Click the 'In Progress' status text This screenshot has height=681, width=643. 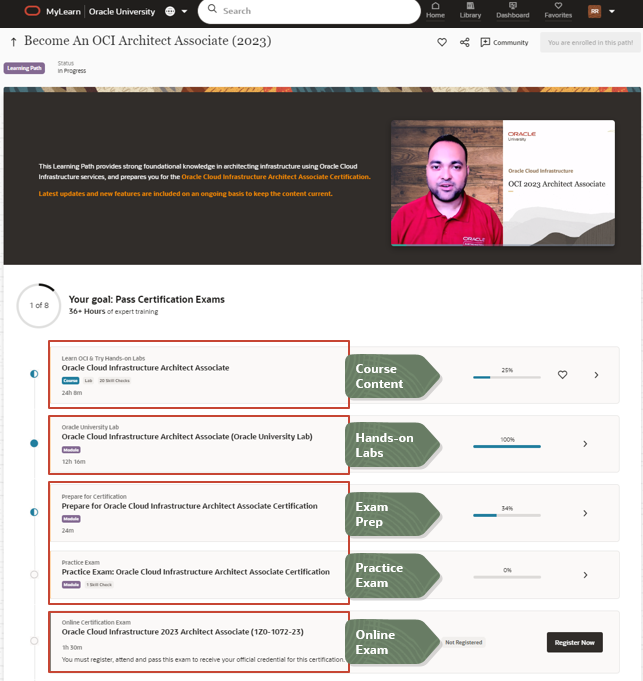tap(72, 71)
